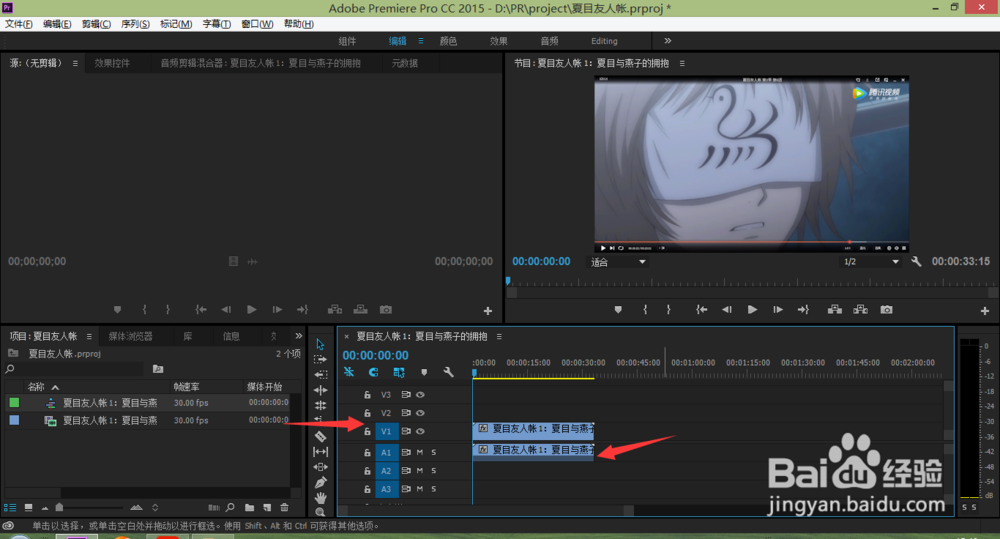Screen dimensions: 1000x539
Task: Open Project panel tab menu
Action: coord(89,336)
